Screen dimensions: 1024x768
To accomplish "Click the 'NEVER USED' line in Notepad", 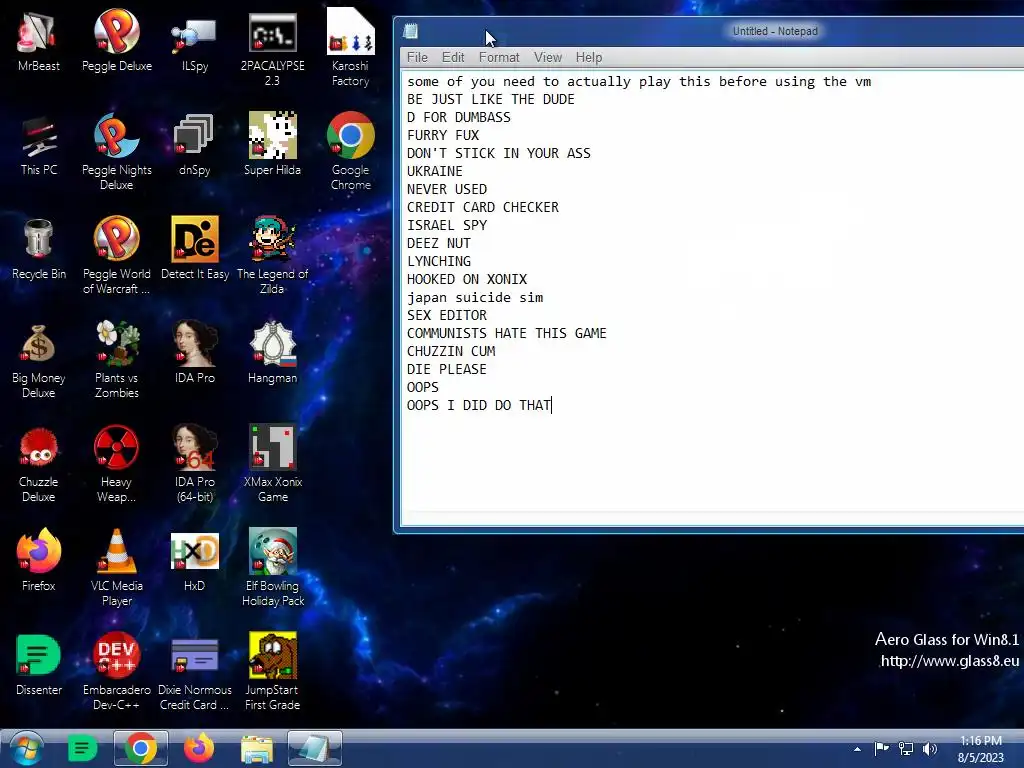I will coord(447,189).
